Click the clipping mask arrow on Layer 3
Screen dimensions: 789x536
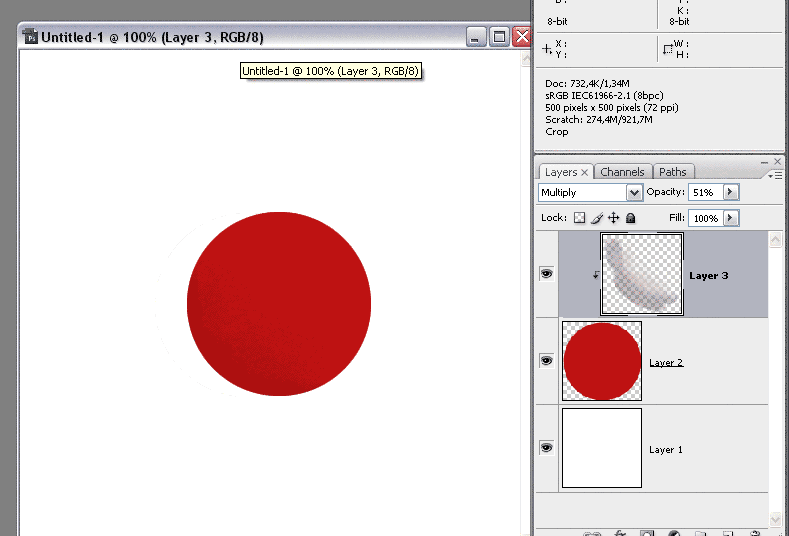595,275
